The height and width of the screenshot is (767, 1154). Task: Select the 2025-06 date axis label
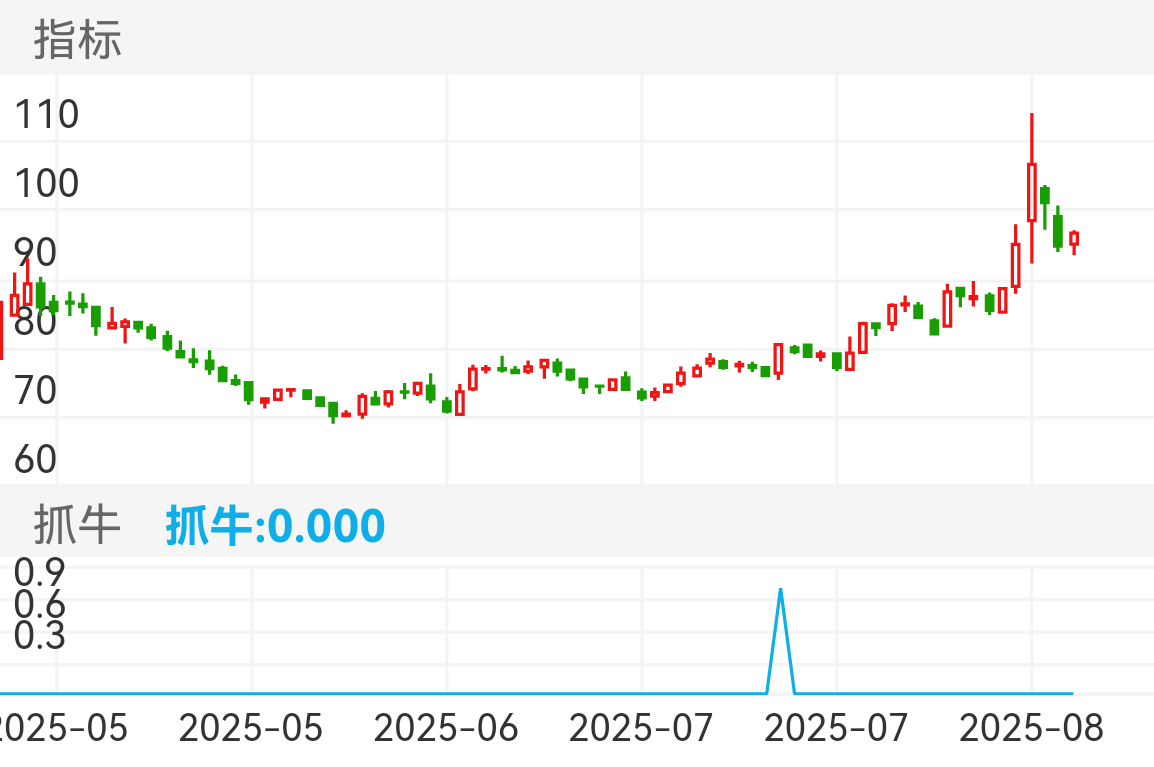[446, 728]
